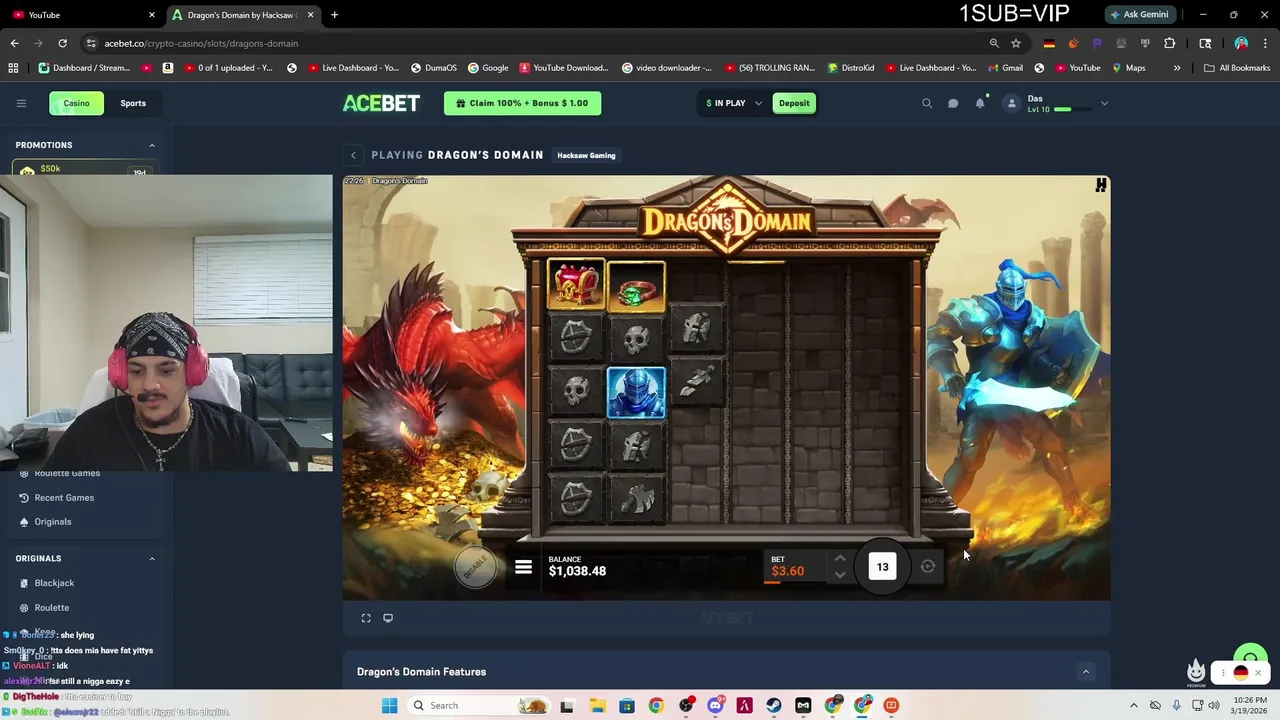This screenshot has width=1280, height=720.
Task: Open a new browser tab
Action: click(x=334, y=15)
